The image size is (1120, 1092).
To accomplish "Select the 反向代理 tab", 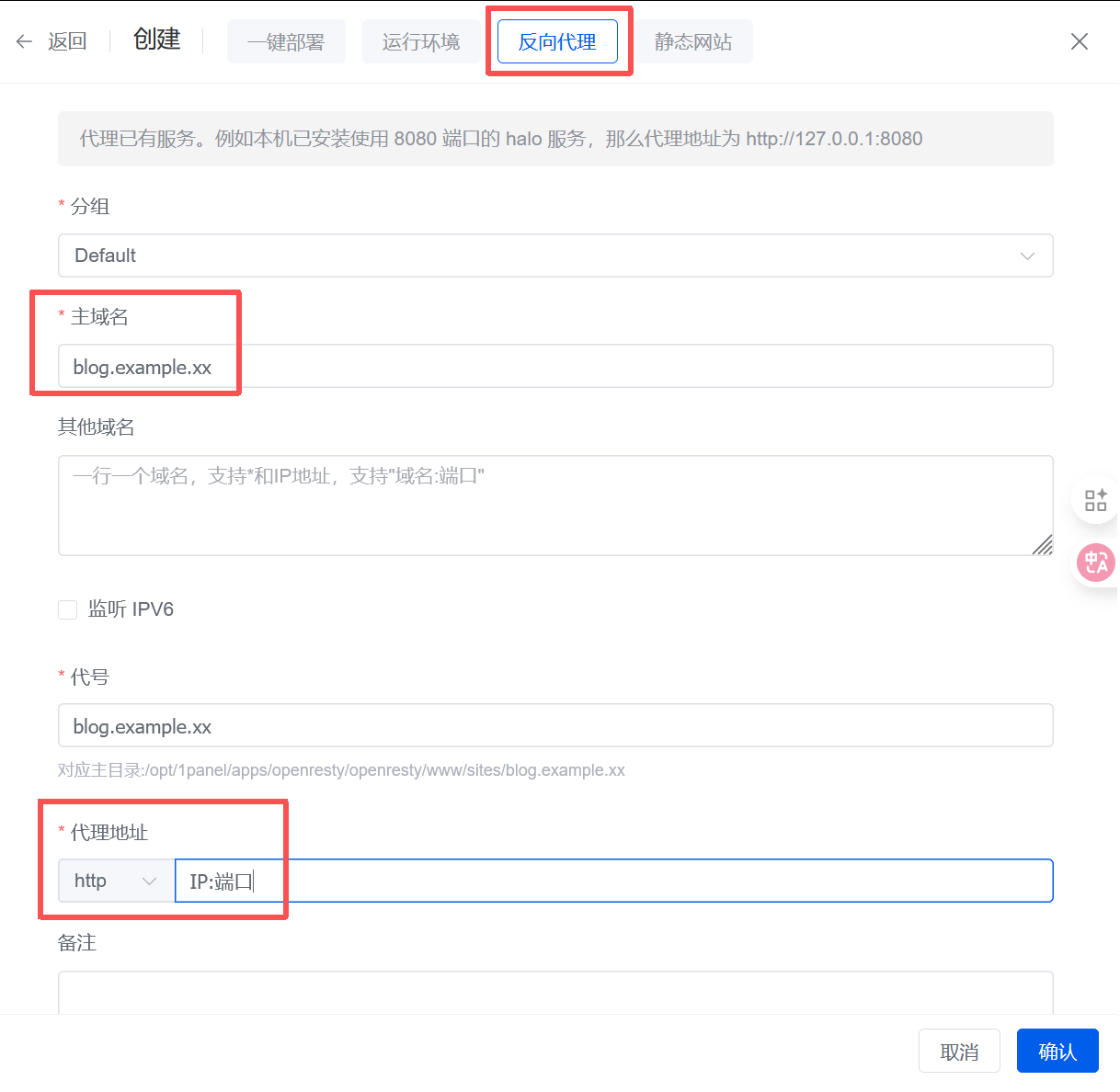I will 557,42.
